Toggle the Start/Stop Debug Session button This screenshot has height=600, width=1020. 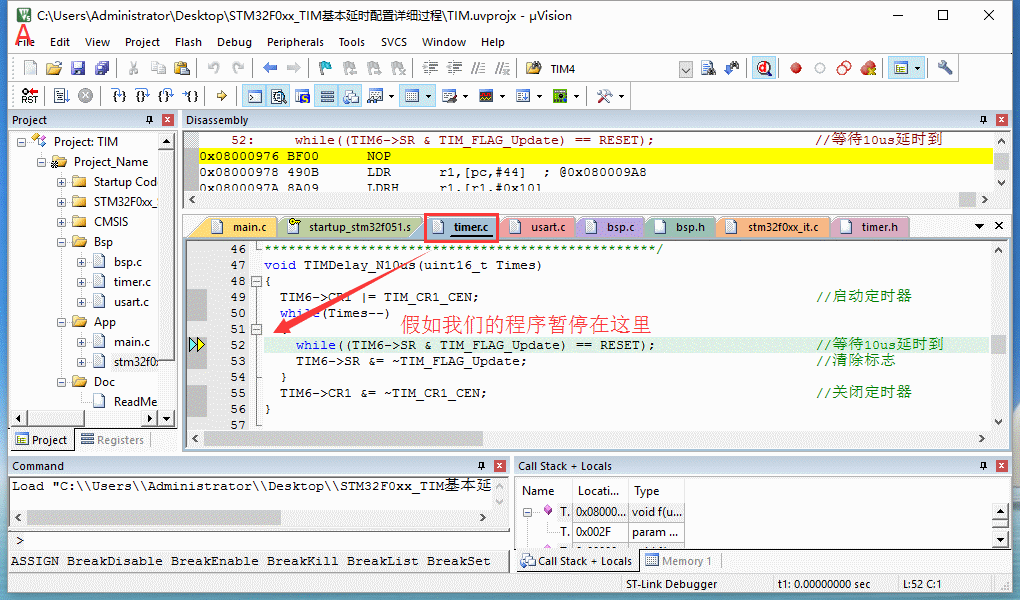[764, 68]
